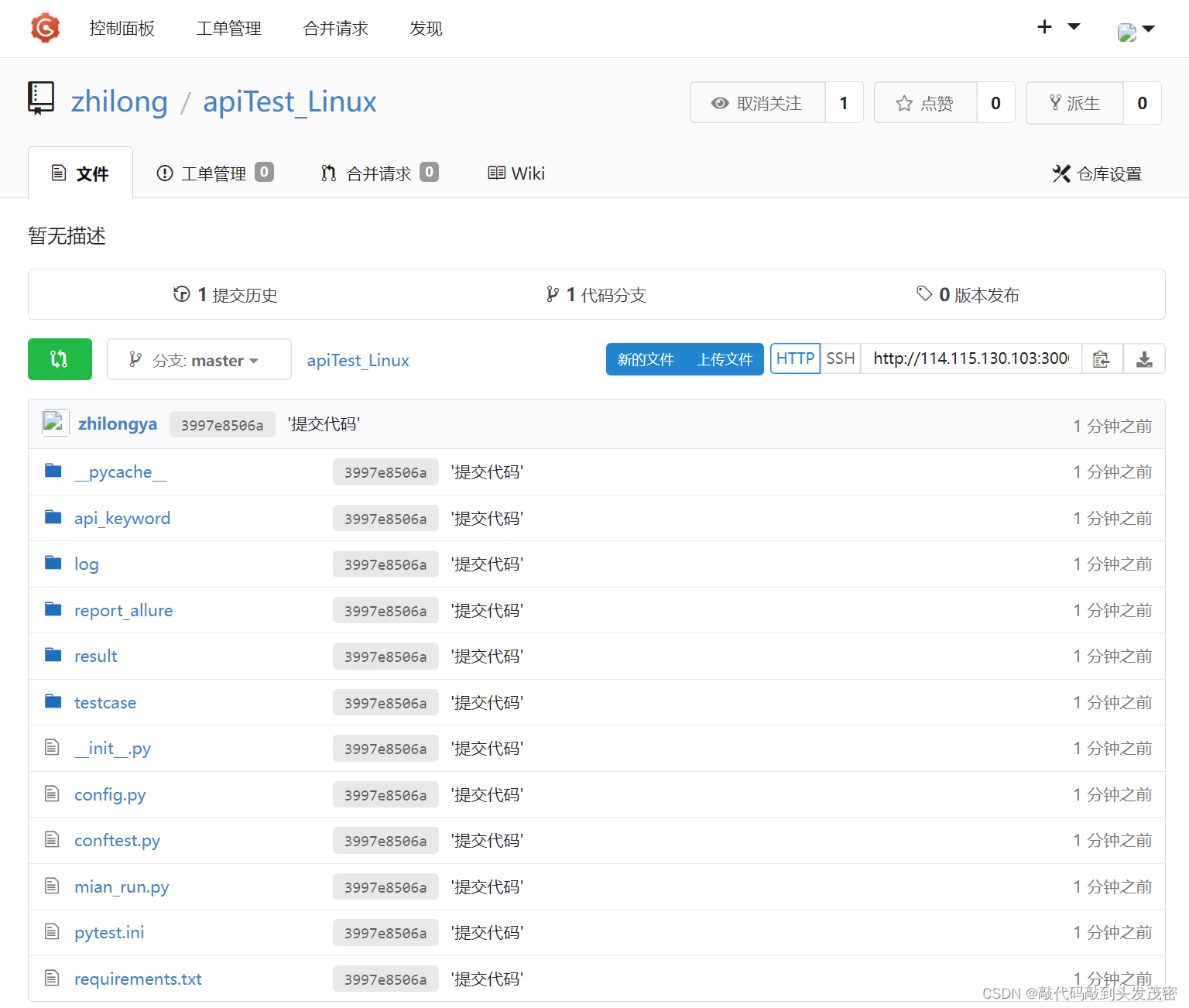This screenshot has width=1189, height=1008.
Task: Star the repository with 点赞
Action: coord(925,103)
